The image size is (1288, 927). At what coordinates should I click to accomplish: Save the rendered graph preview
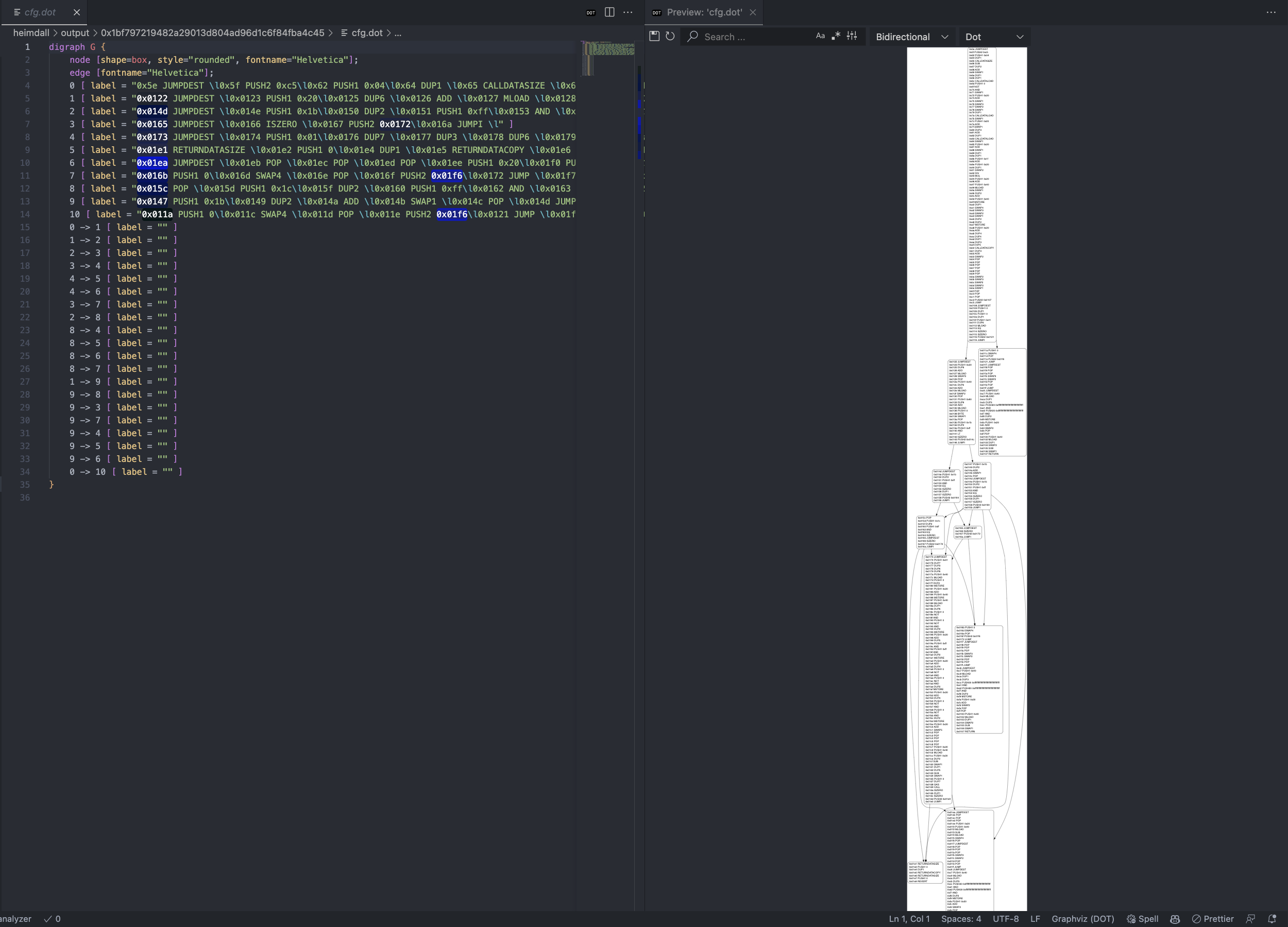coord(654,36)
